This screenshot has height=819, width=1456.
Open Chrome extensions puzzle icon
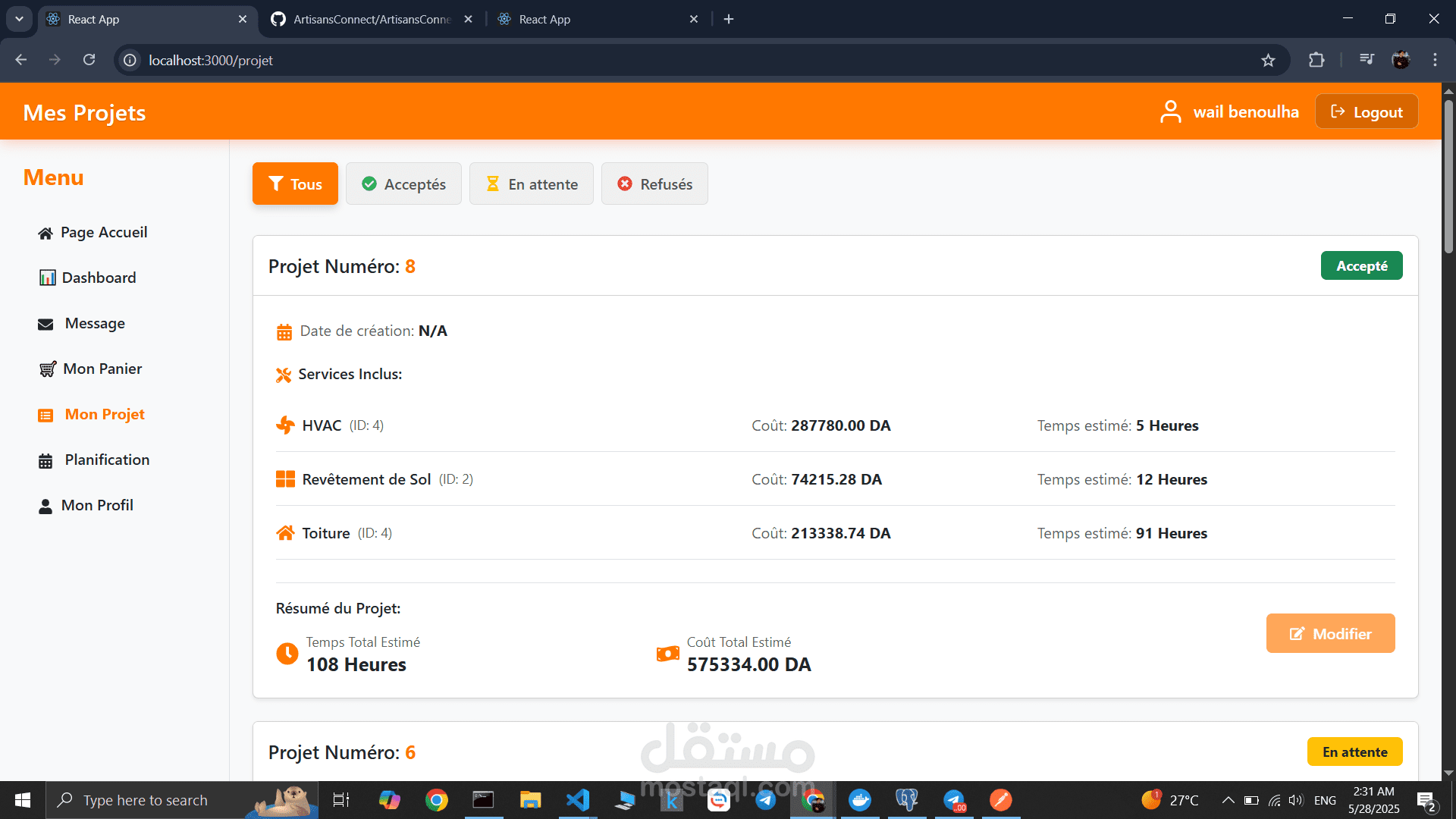(x=1316, y=61)
